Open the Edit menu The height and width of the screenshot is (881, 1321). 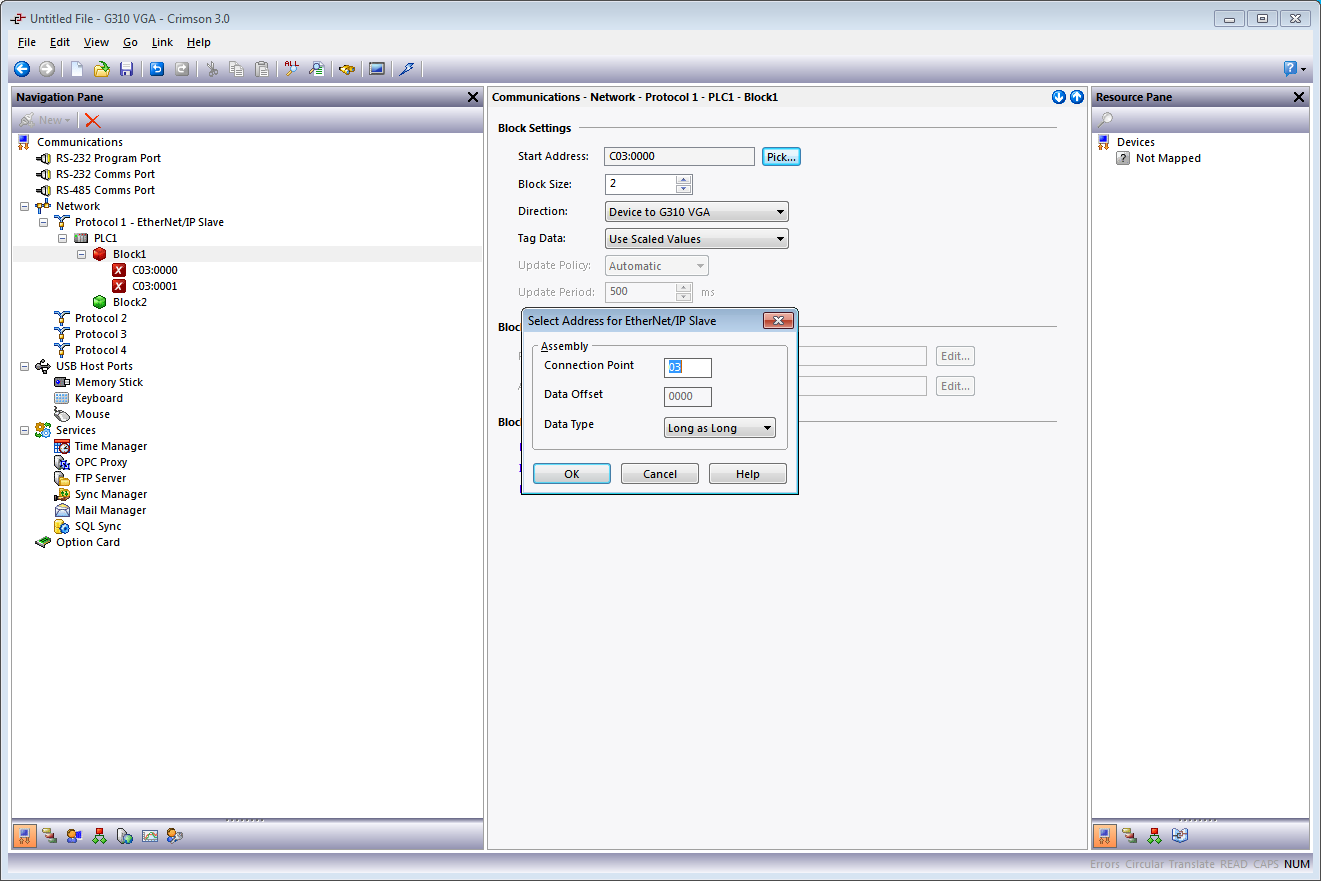(60, 42)
